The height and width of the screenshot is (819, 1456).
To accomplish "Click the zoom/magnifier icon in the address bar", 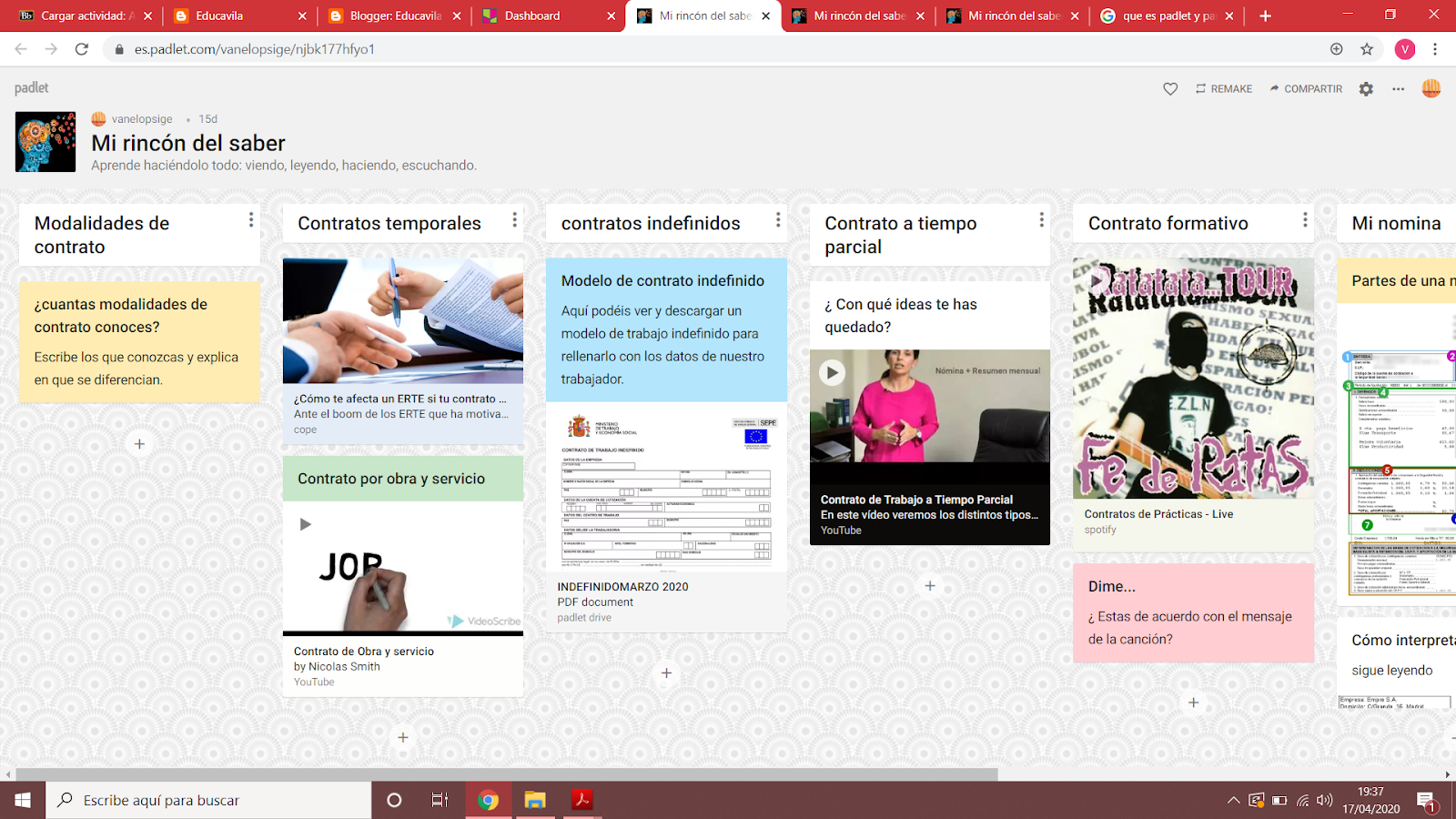I will click(x=1337, y=49).
